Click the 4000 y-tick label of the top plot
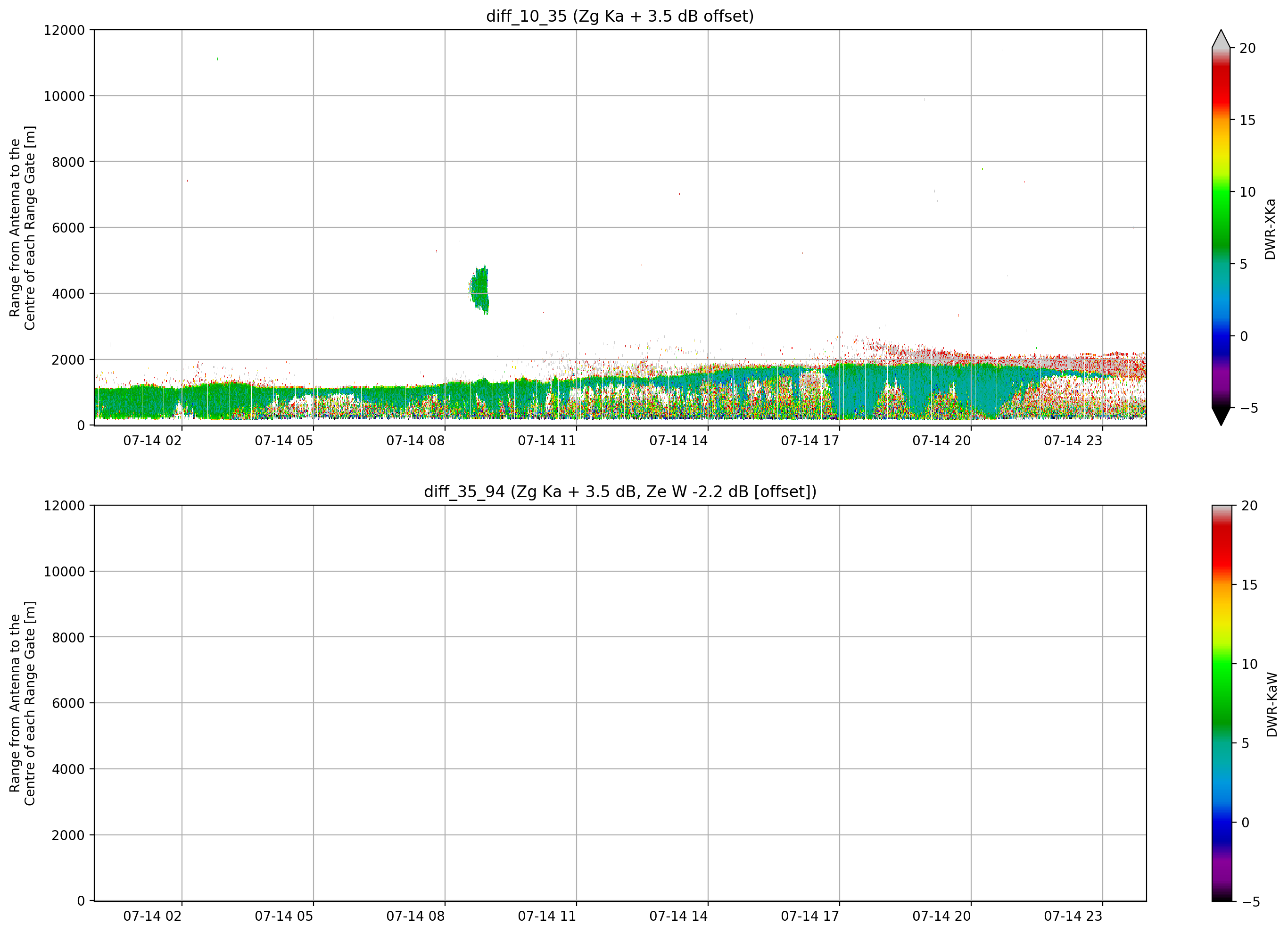 pyautogui.click(x=68, y=294)
